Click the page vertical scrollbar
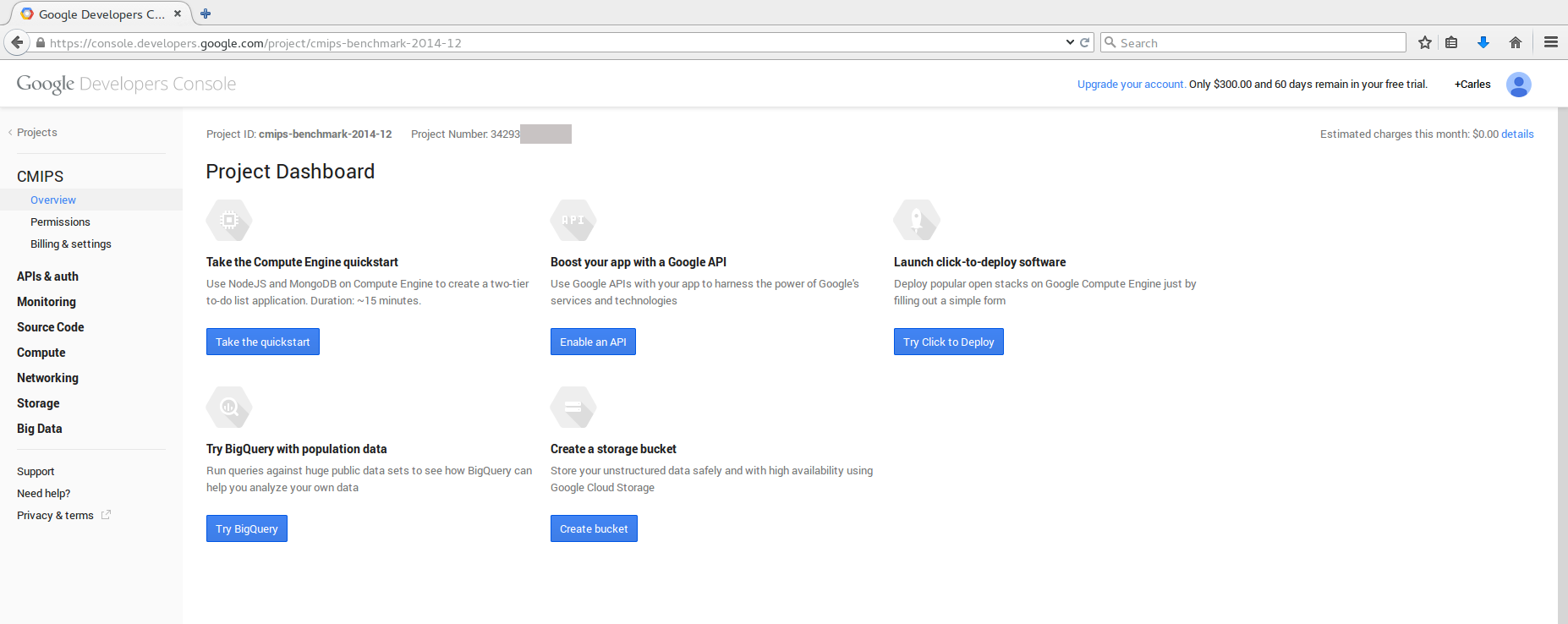The image size is (1568, 624). [x=1562, y=365]
